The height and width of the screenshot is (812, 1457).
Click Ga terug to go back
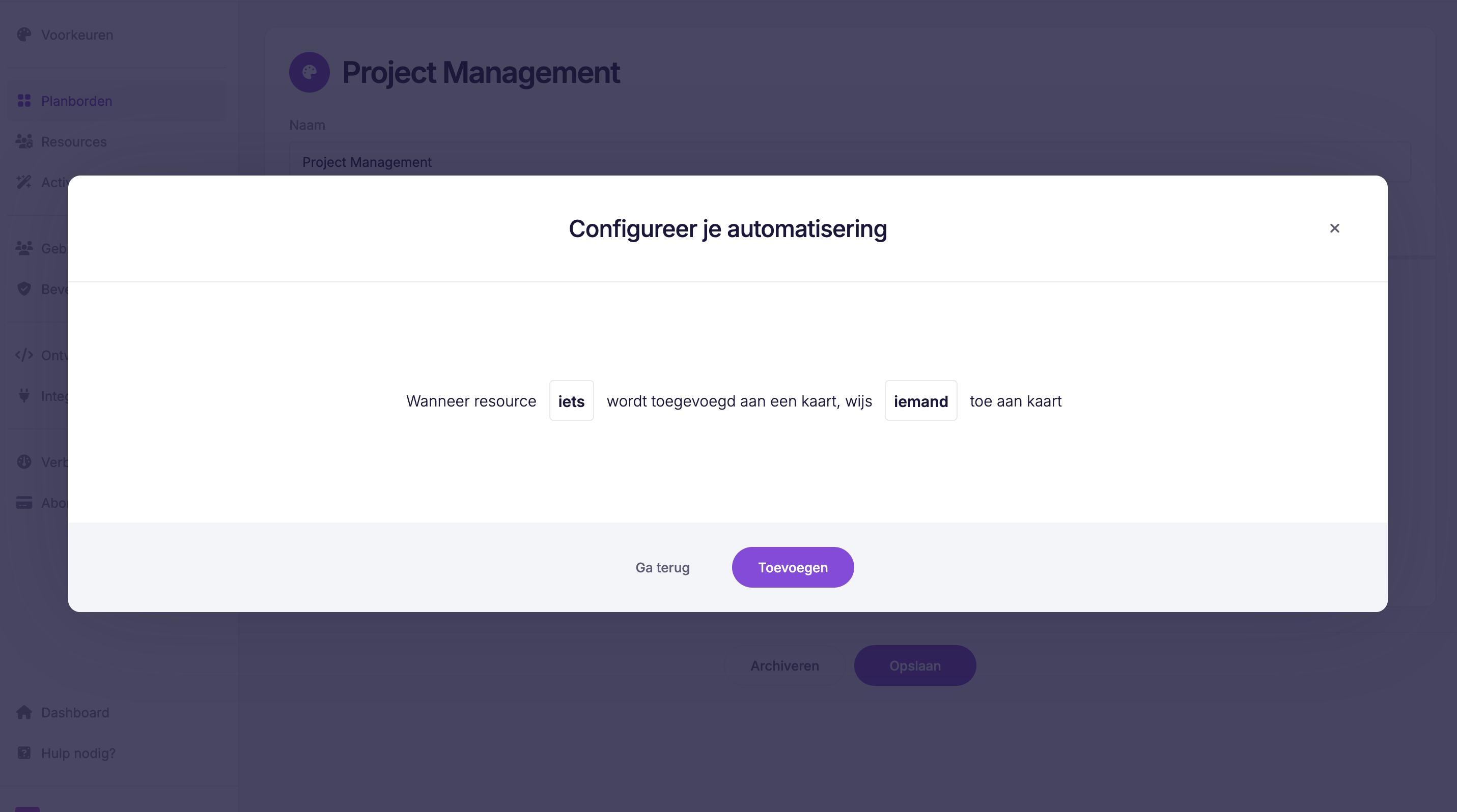pyautogui.click(x=662, y=567)
